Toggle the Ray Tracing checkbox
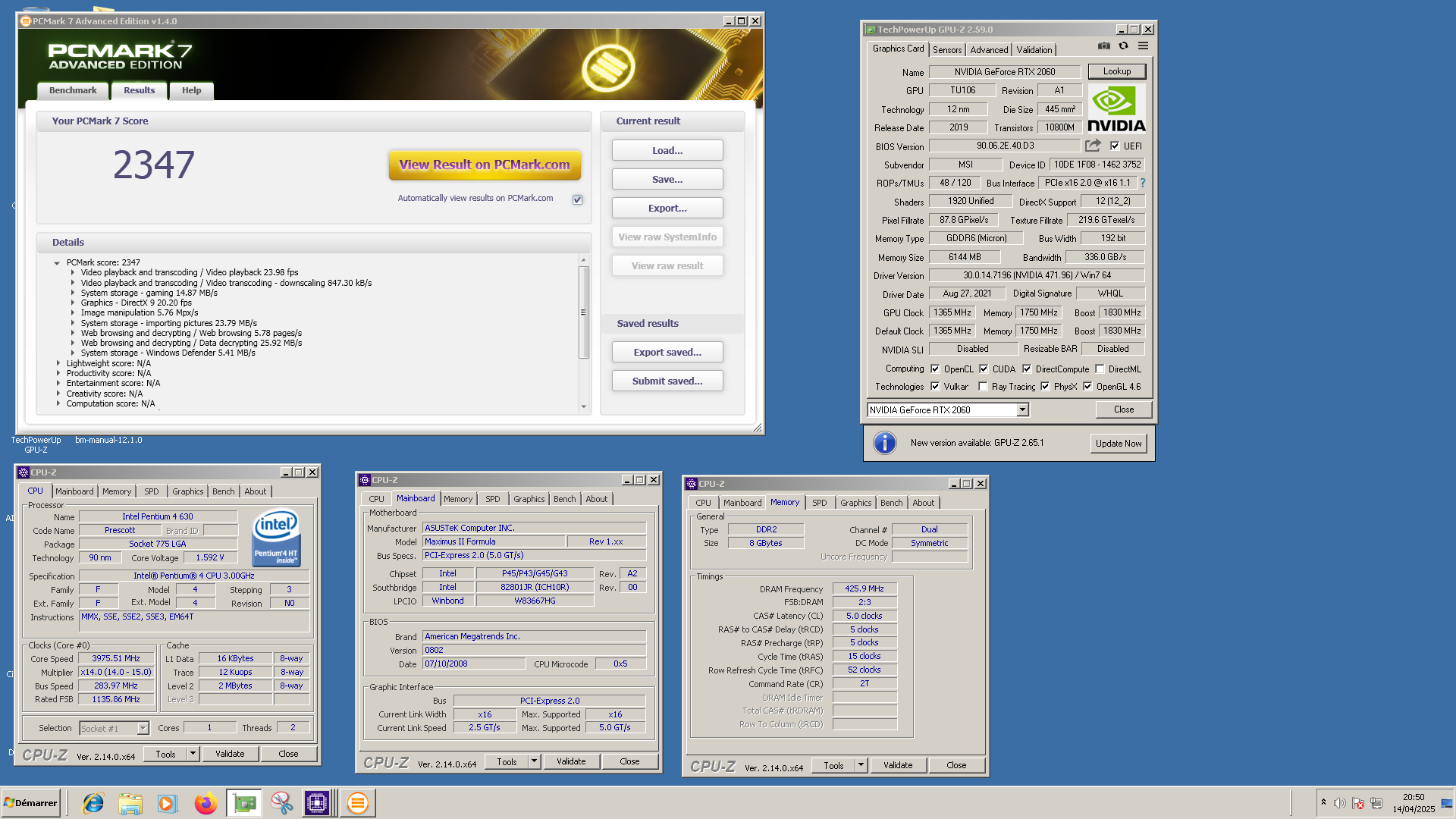 [x=983, y=386]
